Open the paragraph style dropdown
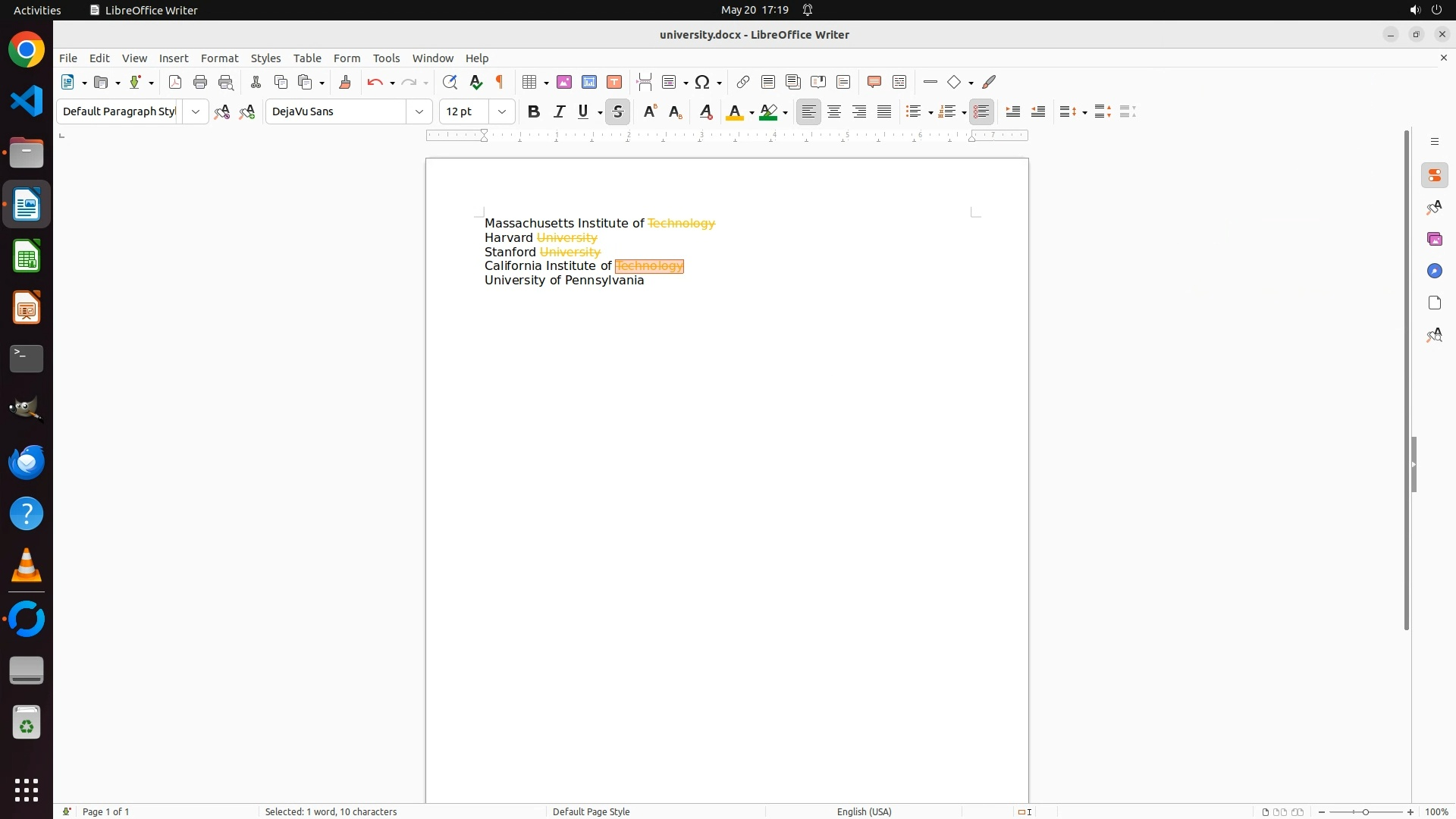Image resolution: width=1456 pixels, height=819 pixels. tap(196, 112)
